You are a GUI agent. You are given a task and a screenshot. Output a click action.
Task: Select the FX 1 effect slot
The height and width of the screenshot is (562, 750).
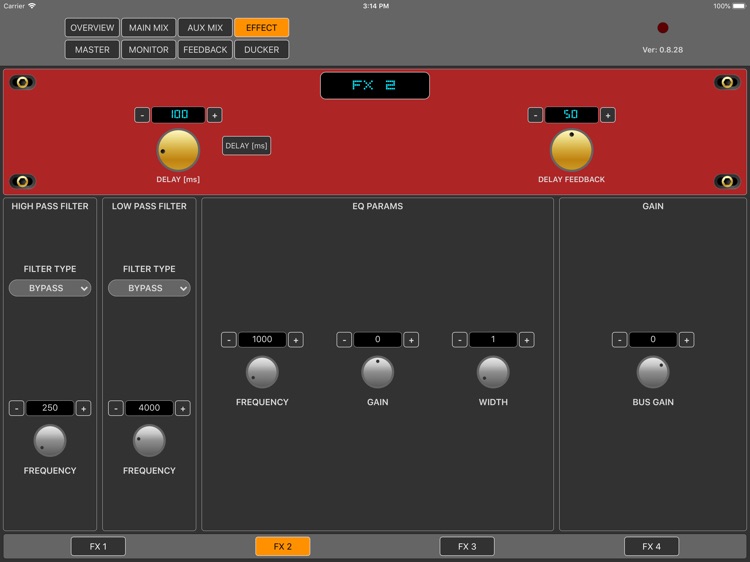pyautogui.click(x=98, y=546)
